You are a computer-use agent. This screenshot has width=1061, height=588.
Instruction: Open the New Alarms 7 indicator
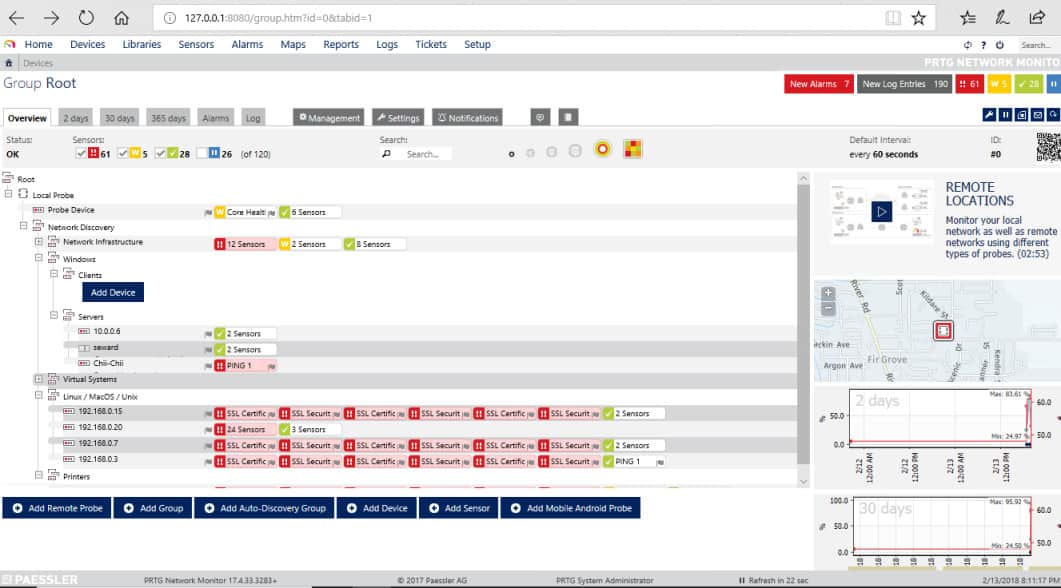point(819,84)
